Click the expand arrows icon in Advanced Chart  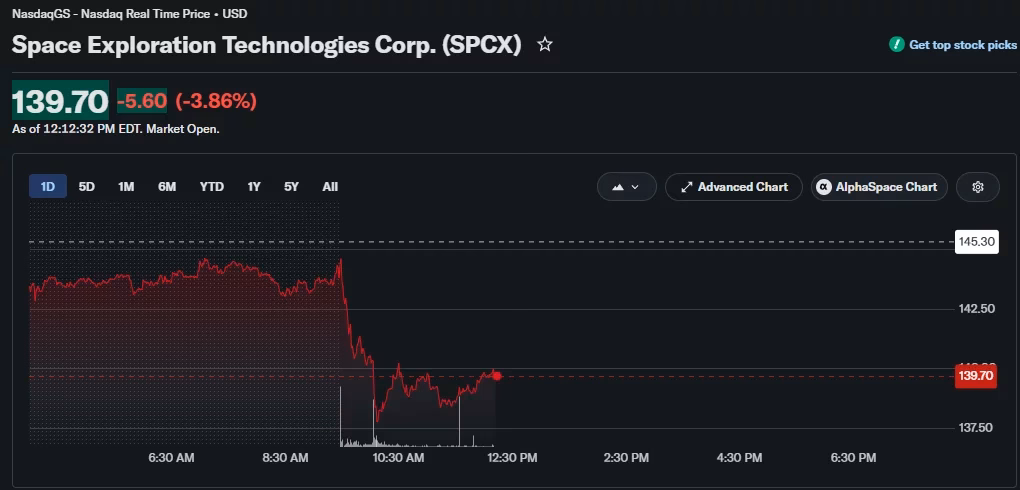click(686, 187)
